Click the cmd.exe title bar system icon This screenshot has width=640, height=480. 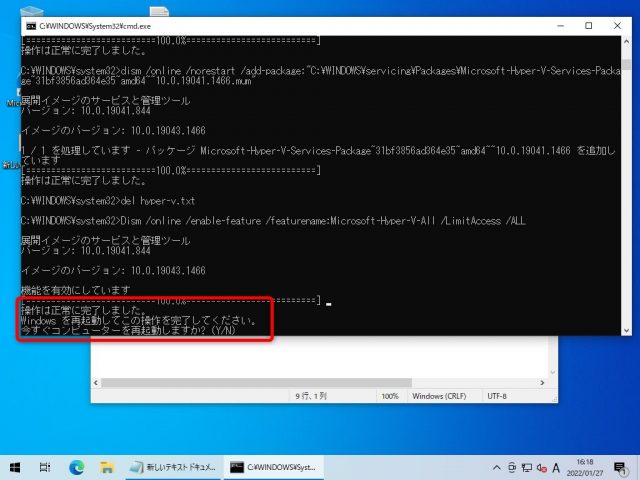[29, 25]
